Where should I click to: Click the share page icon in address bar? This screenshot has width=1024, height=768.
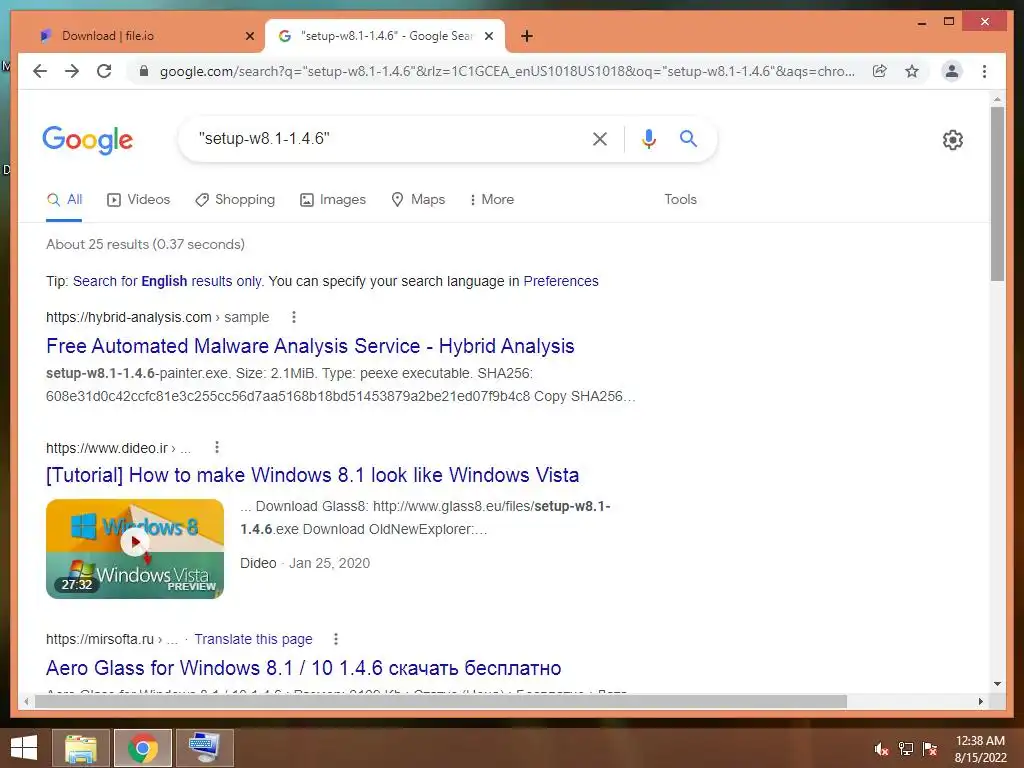(880, 71)
